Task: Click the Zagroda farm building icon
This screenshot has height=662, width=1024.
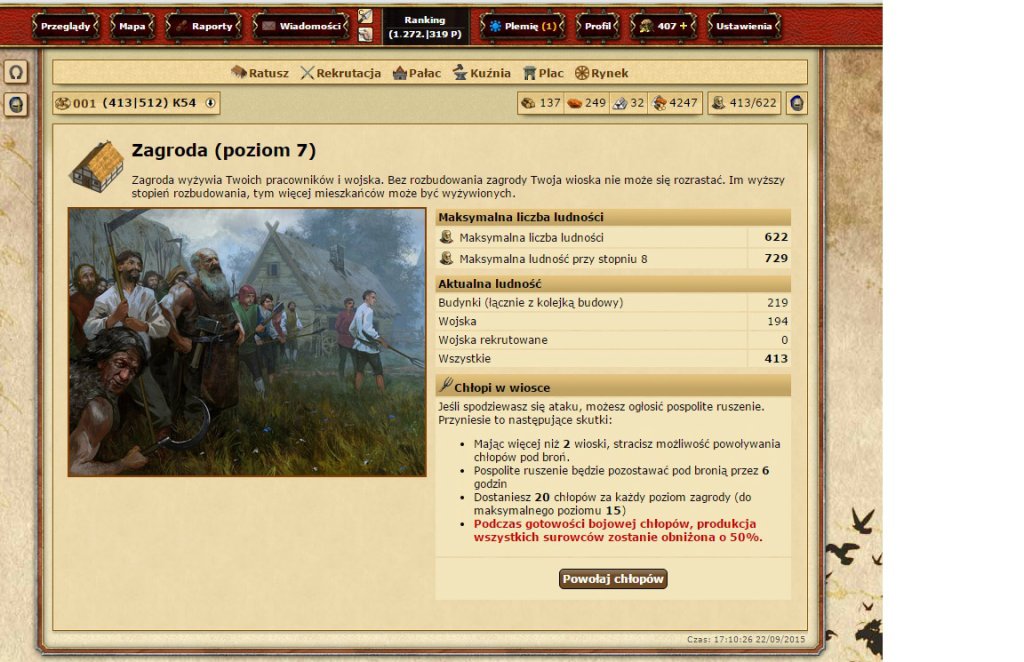Action: pyautogui.click(x=97, y=166)
